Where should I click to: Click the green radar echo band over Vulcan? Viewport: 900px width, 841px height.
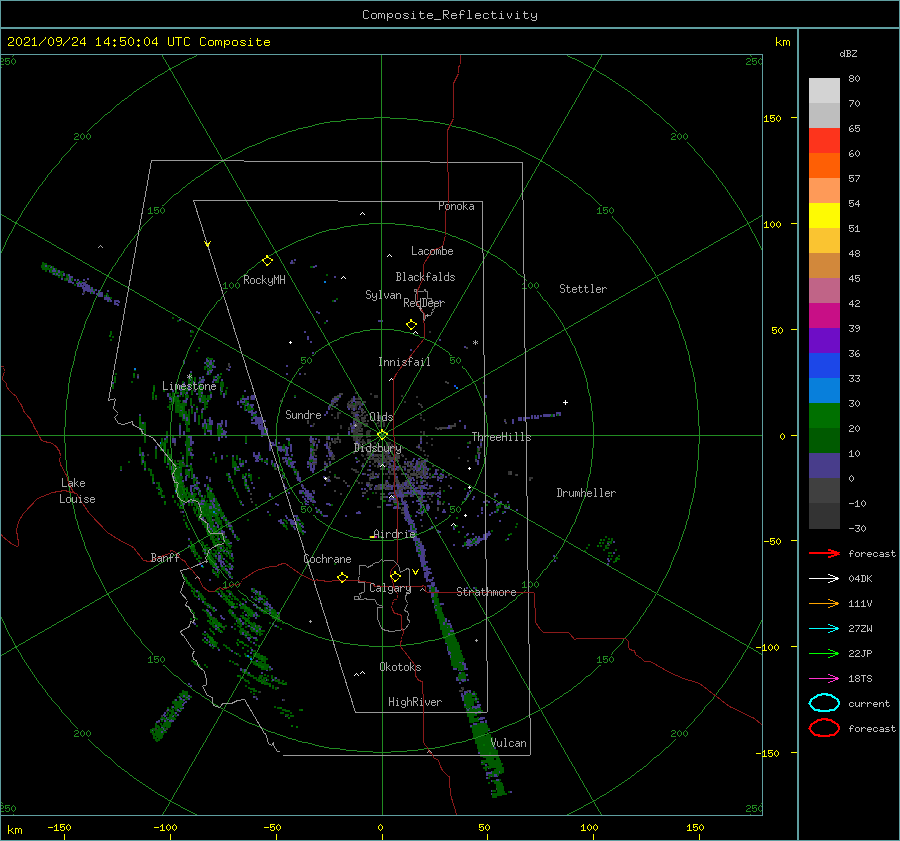487,746
